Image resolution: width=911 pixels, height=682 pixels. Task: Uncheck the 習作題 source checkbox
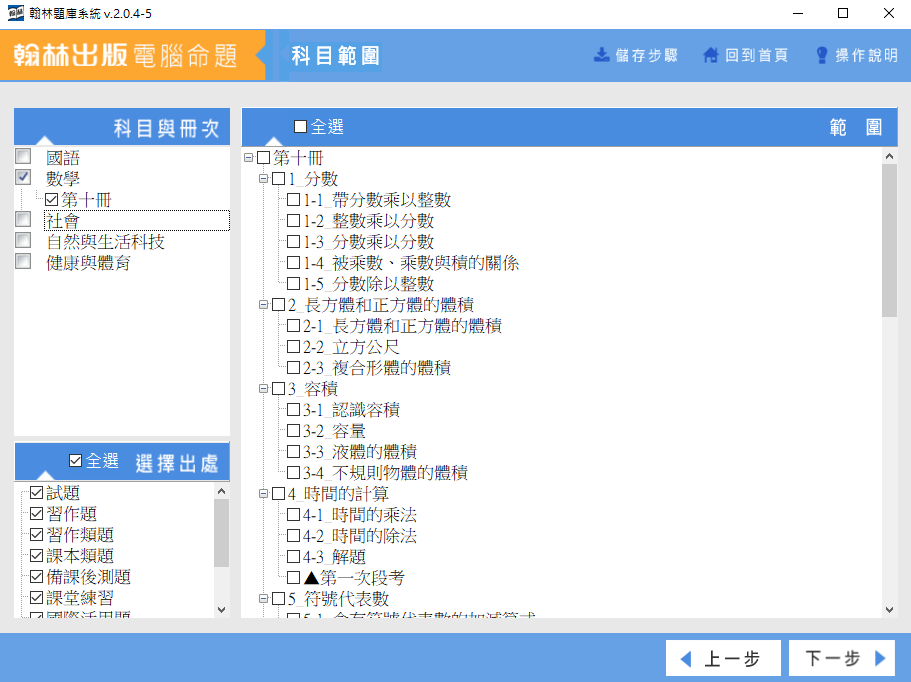pyautogui.click(x=37, y=514)
